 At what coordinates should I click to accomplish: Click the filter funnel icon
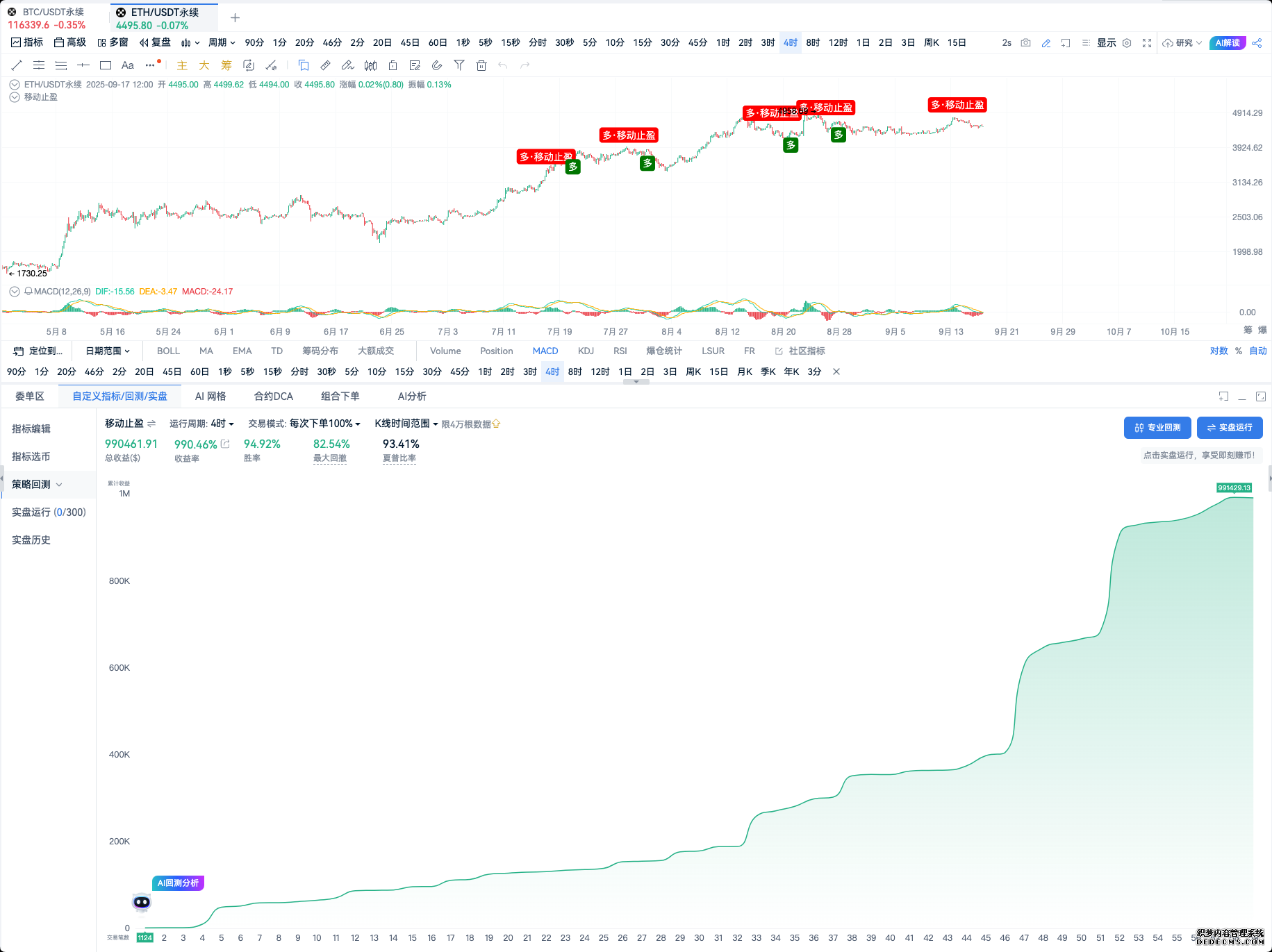459,65
